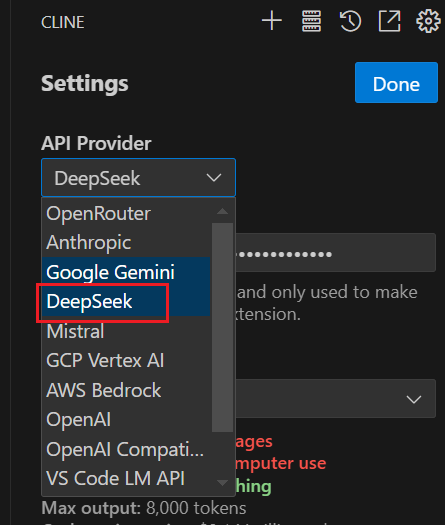The image size is (445, 525).
Task: Open the model selection dropdown chevron
Action: pyautogui.click(x=414, y=399)
